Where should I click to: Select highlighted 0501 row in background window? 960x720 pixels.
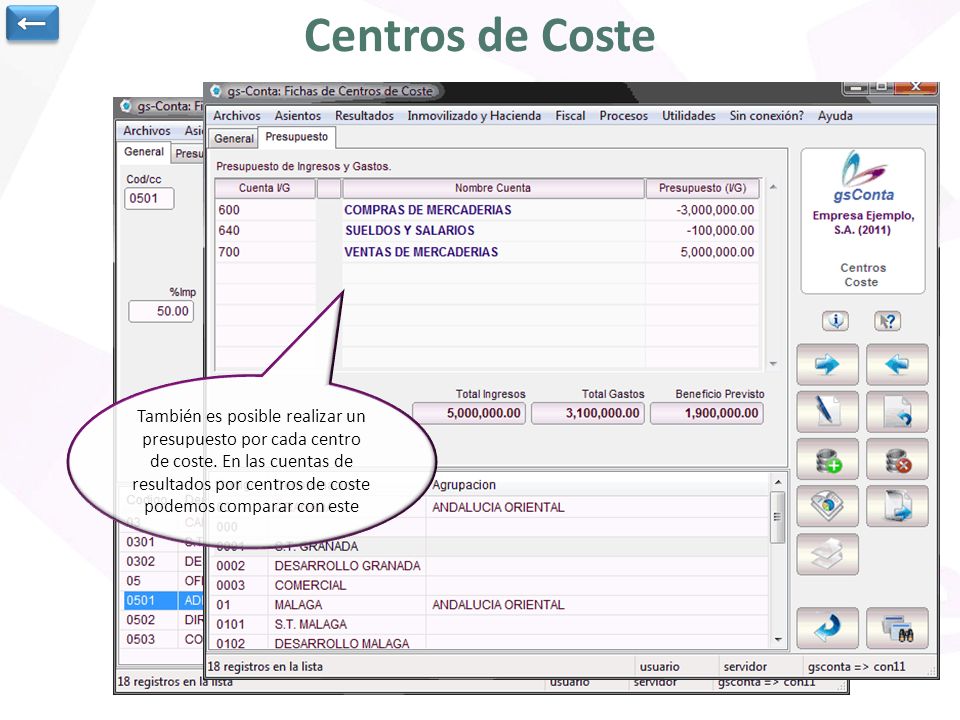(163, 601)
